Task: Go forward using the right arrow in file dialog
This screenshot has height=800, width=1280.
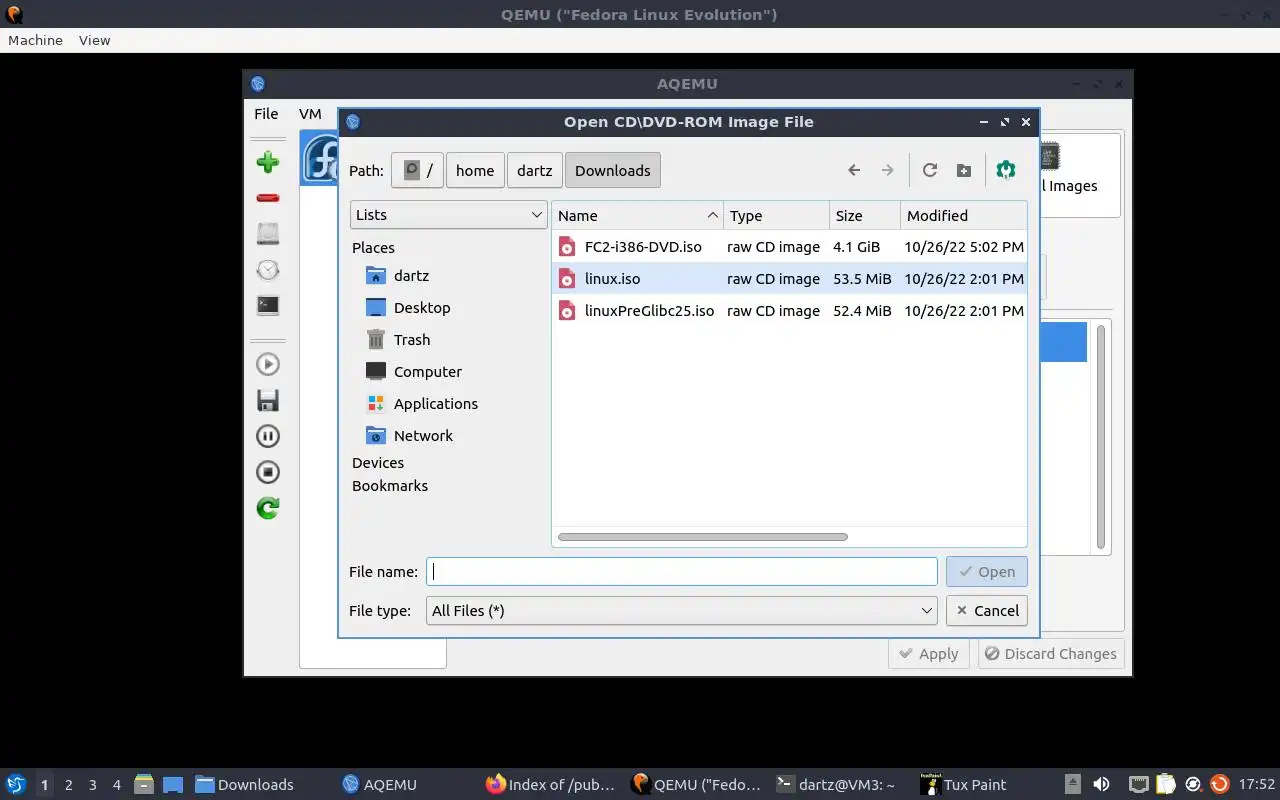Action: (887, 170)
